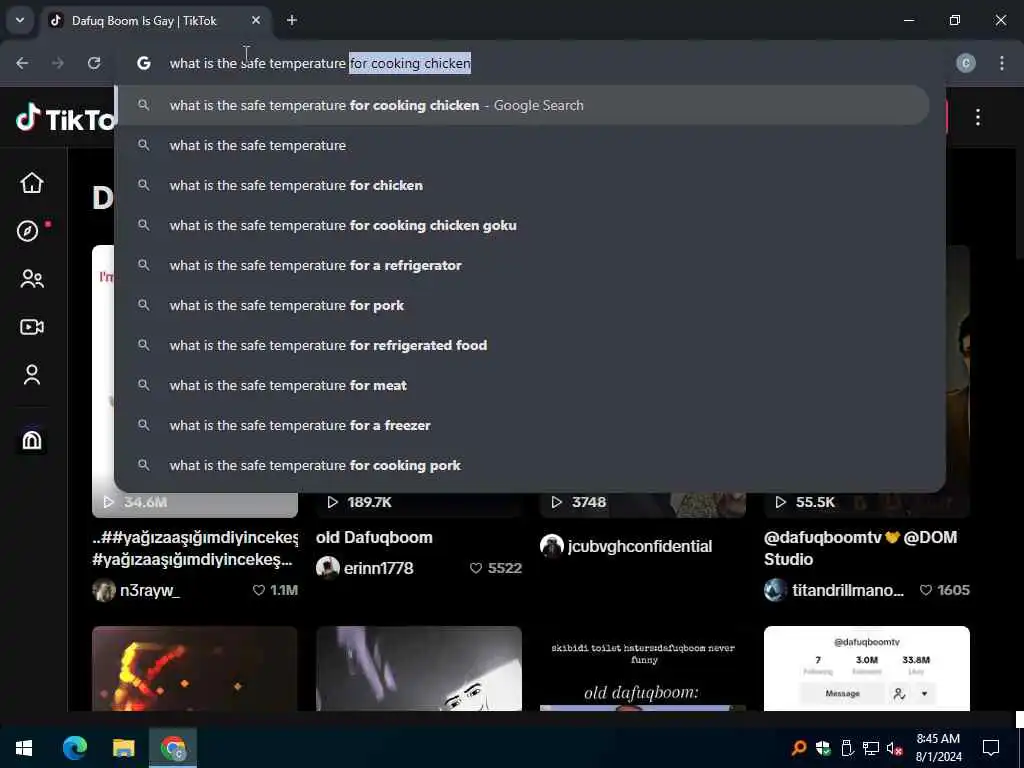Screen dimensions: 1024x768
Task: Like erinn1778 video with 5522 likes
Action: coord(476,568)
